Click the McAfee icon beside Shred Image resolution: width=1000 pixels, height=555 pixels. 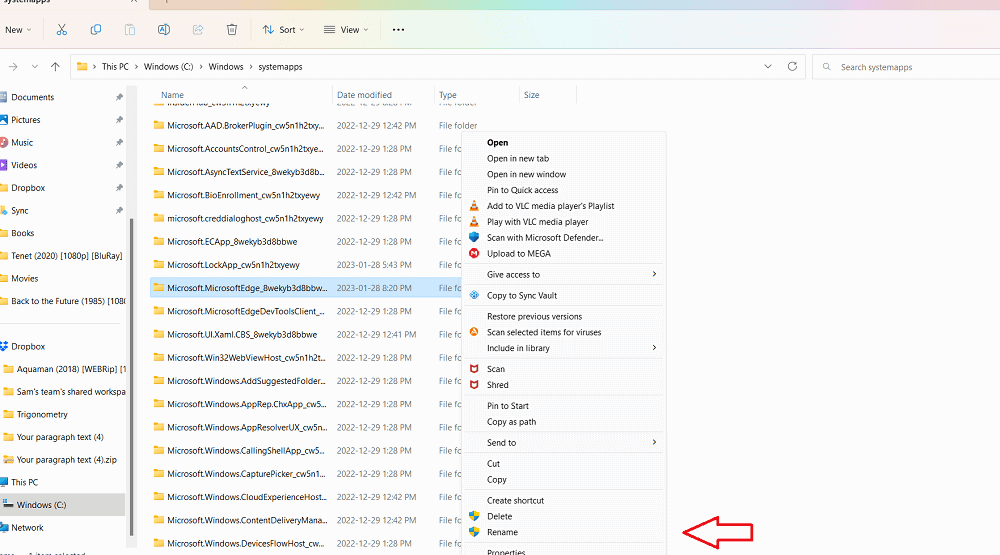pyautogui.click(x=474, y=385)
